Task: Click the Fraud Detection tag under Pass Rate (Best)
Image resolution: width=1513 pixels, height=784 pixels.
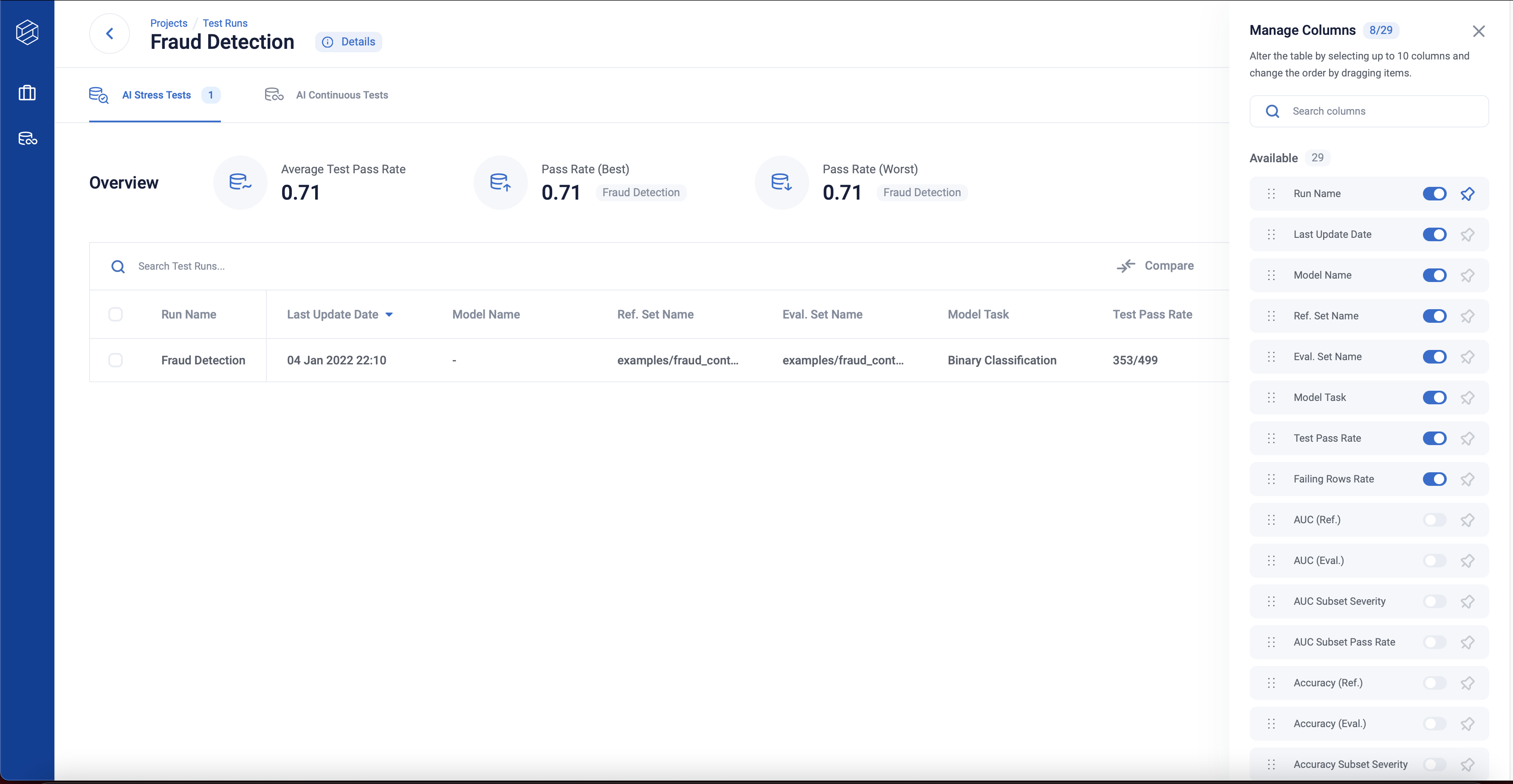Action: 641,193
